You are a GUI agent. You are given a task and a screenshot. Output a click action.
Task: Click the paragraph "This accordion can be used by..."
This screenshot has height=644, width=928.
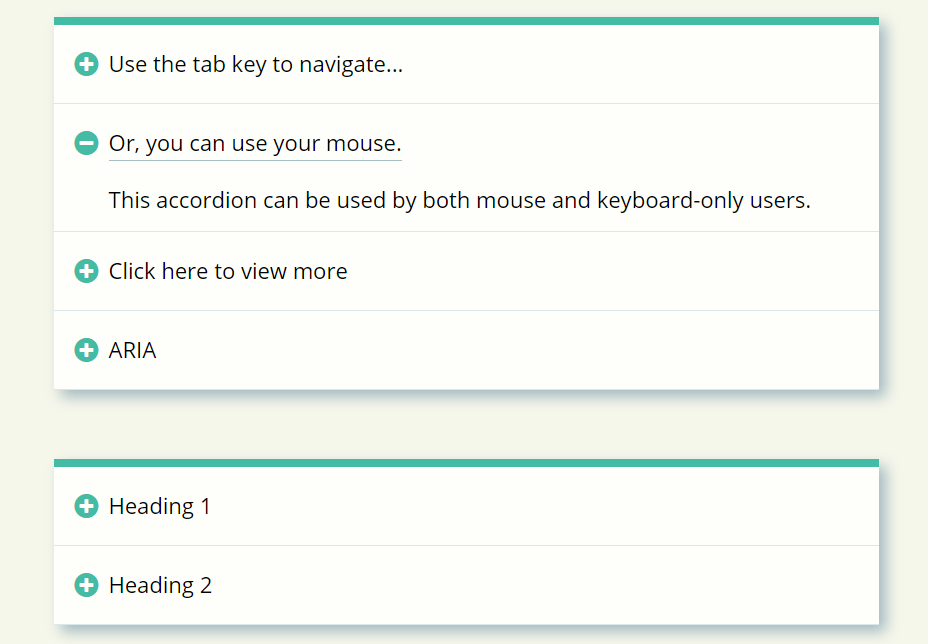459,200
